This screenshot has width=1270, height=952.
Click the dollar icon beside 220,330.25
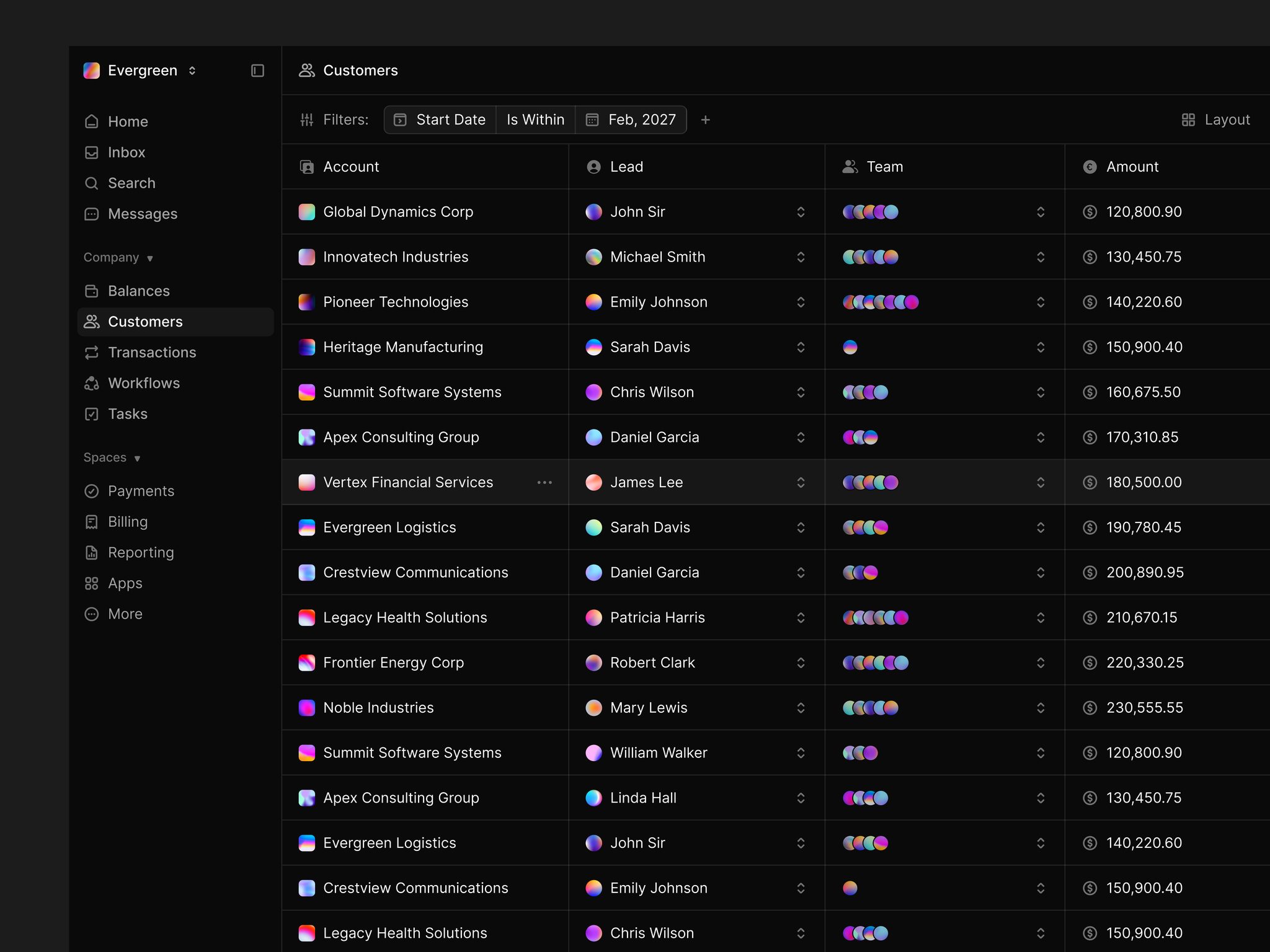click(1090, 663)
